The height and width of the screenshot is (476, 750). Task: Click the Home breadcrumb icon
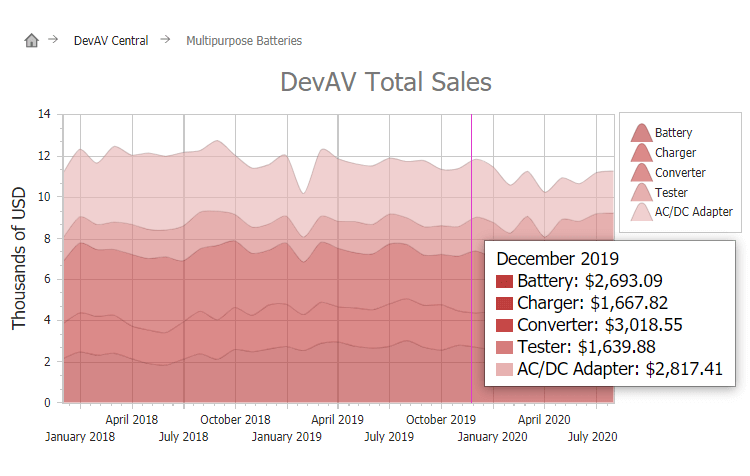[x=31, y=41]
